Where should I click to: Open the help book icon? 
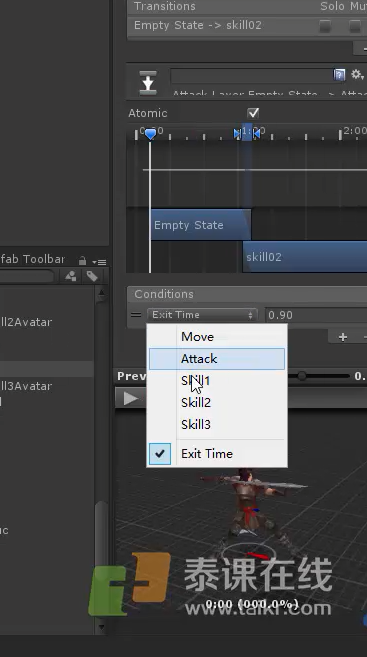tap(339, 75)
